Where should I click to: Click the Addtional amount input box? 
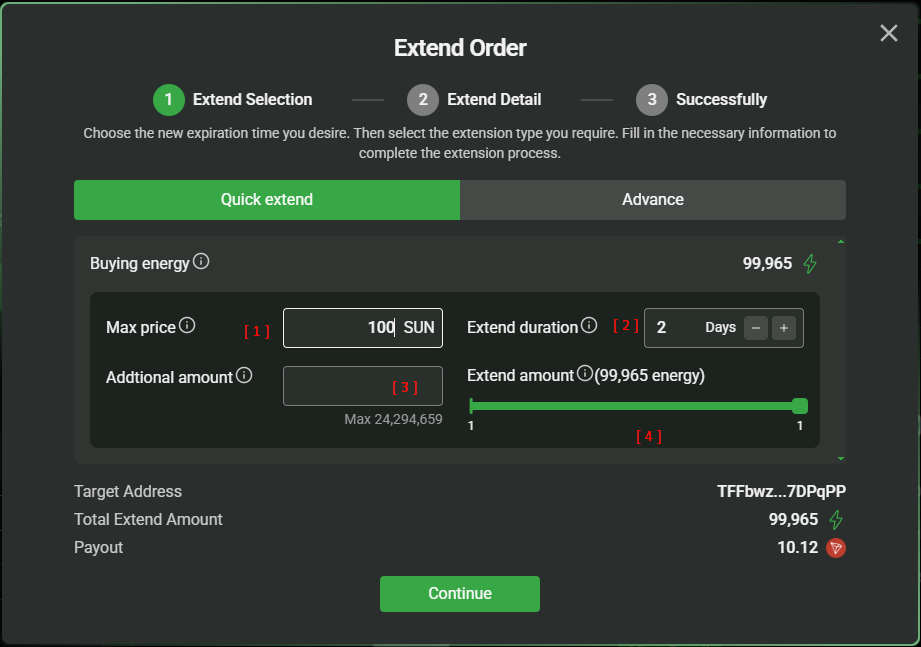[362, 386]
